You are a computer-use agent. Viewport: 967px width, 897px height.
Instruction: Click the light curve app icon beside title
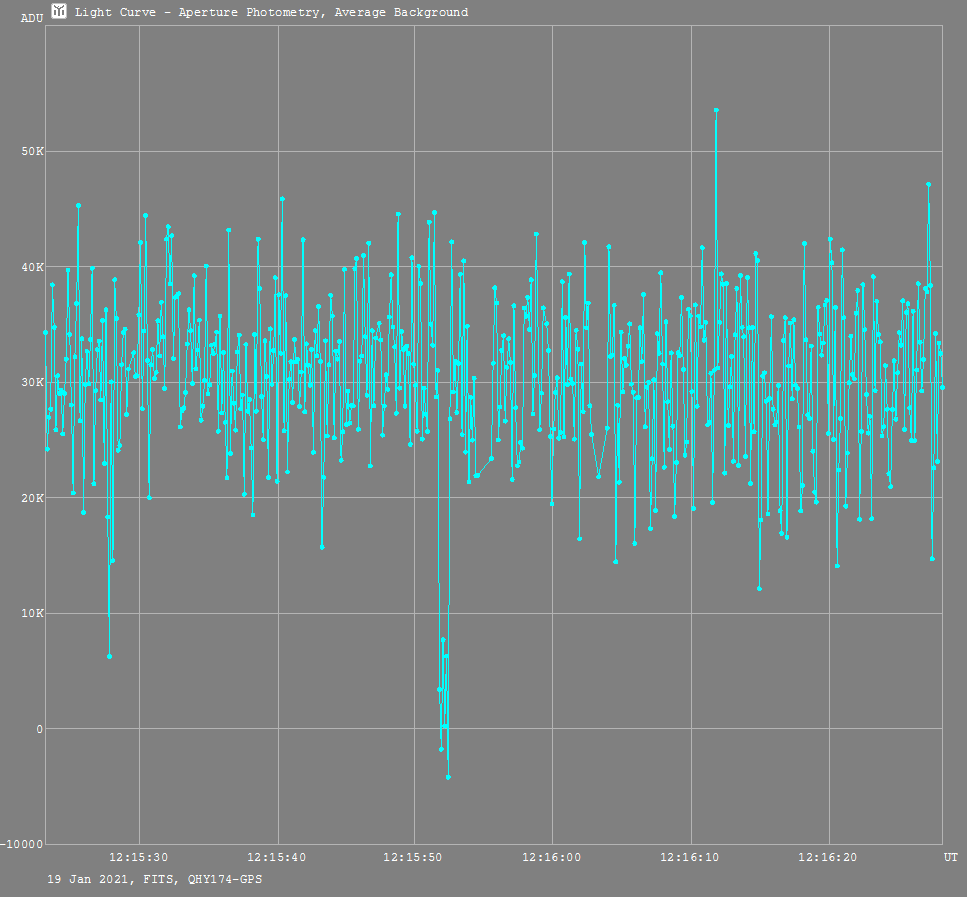[x=59, y=10]
